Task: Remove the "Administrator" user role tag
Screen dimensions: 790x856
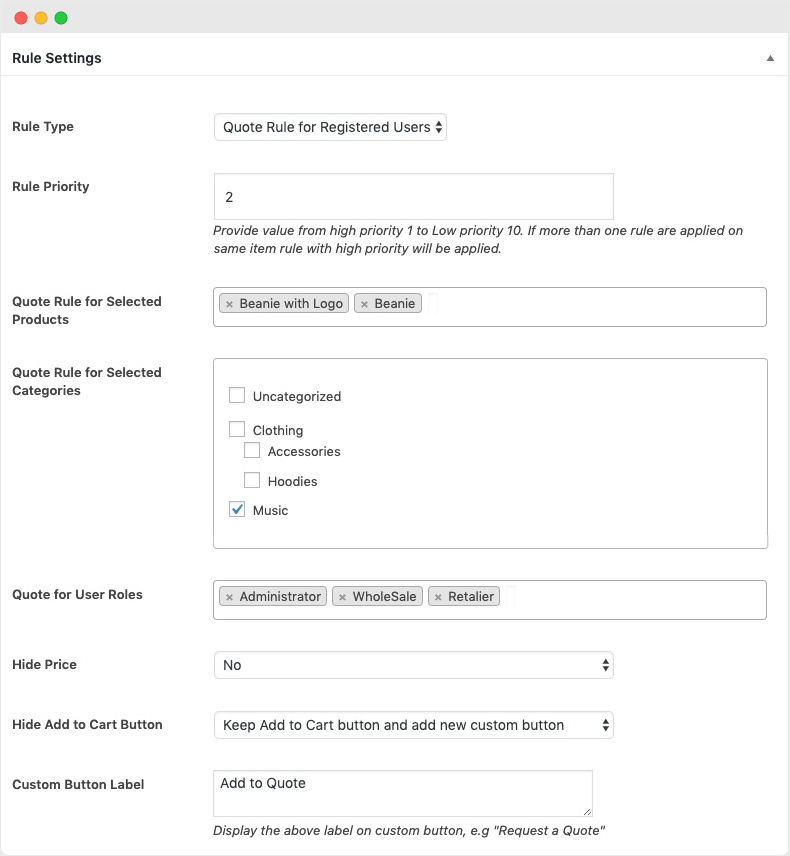Action: [229, 596]
